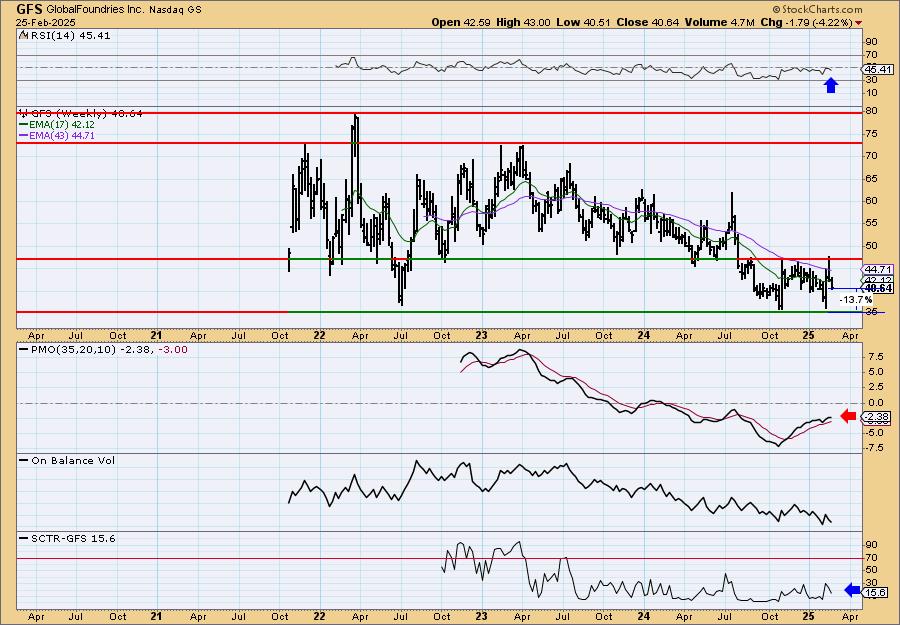The height and width of the screenshot is (625, 900).
Task: Click the Low 40.51 value
Action: coord(583,22)
